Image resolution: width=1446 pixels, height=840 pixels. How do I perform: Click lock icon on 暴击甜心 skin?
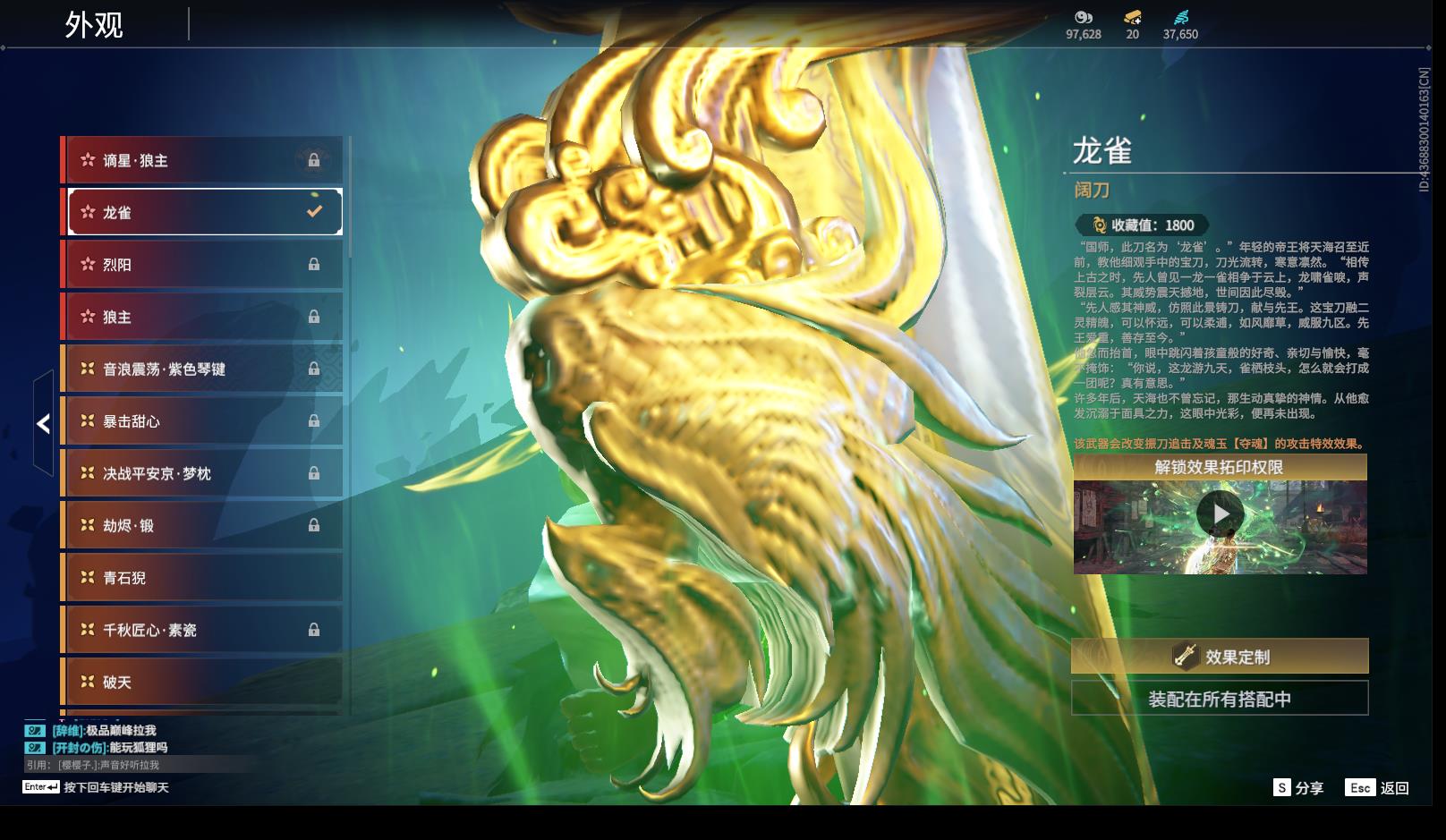click(314, 421)
